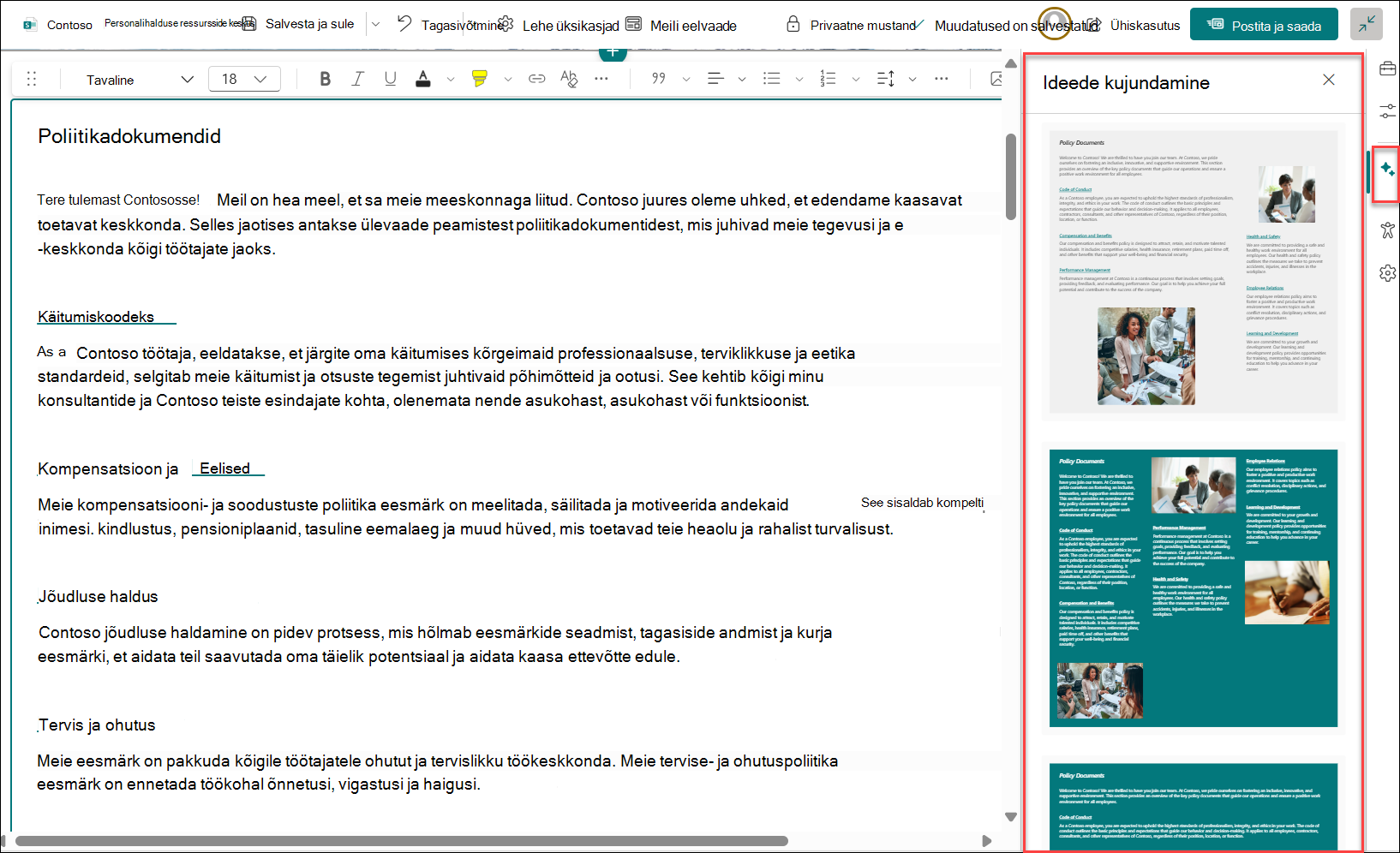
Task: Click the Contoso site logo
Action: [30, 25]
